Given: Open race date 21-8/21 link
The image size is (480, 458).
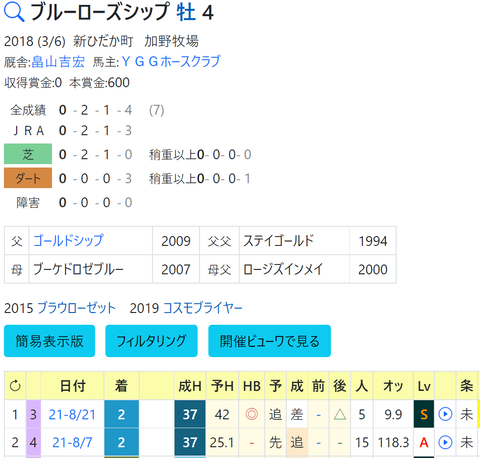Looking at the screenshot, I should click(72, 414).
